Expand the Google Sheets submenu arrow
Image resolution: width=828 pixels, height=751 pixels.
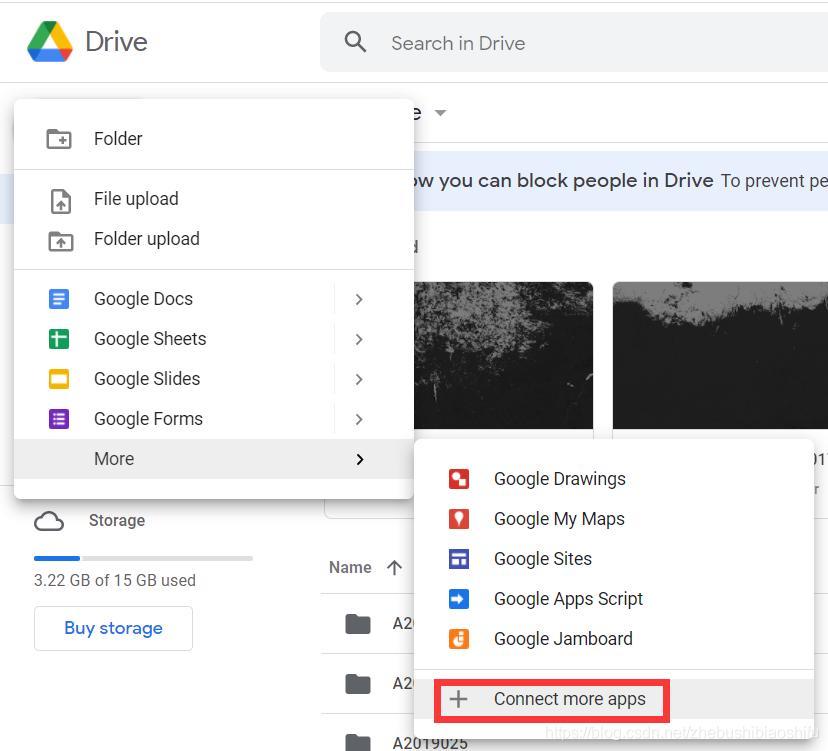point(359,339)
